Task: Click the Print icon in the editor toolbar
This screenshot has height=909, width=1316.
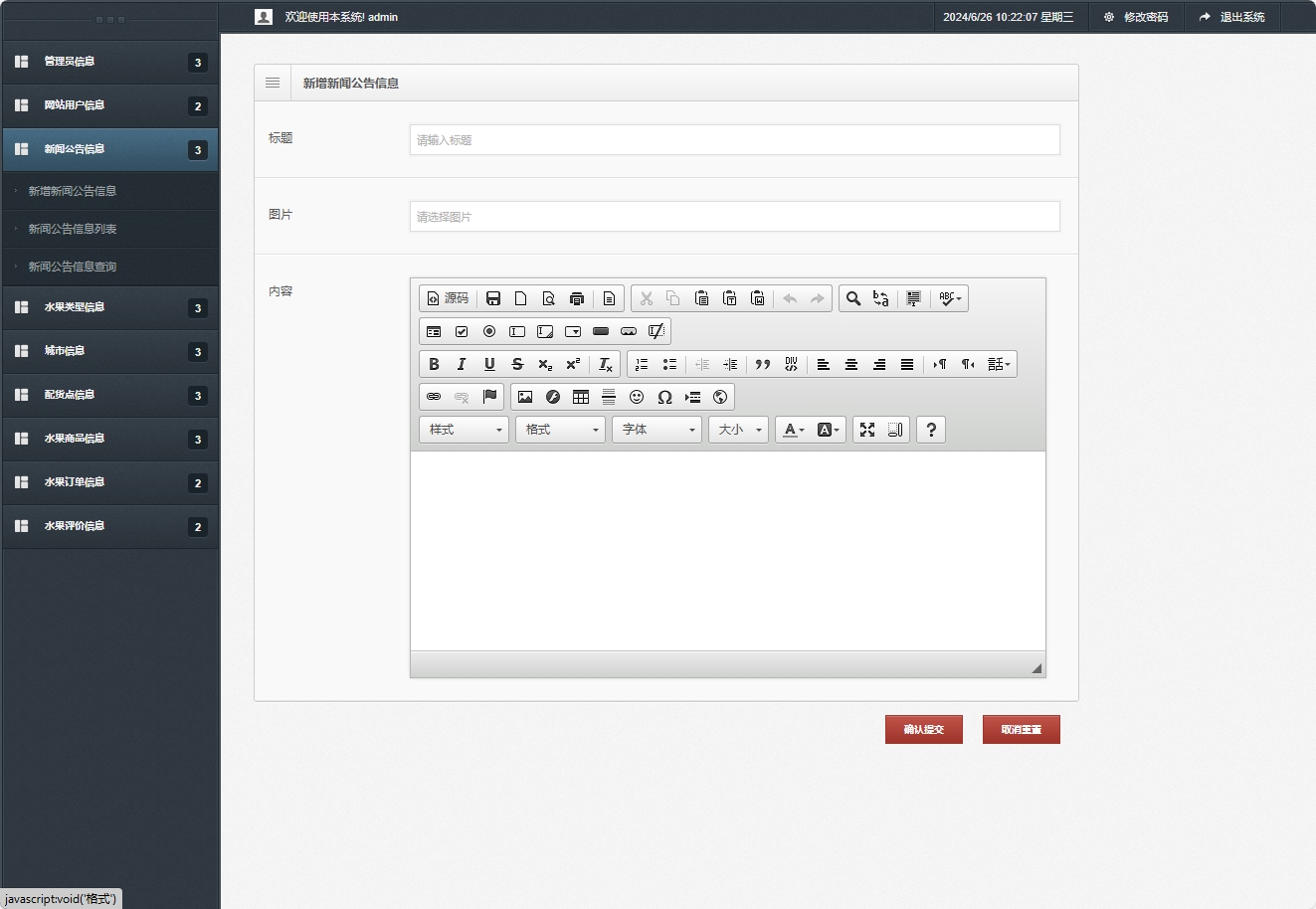Action: point(577,298)
